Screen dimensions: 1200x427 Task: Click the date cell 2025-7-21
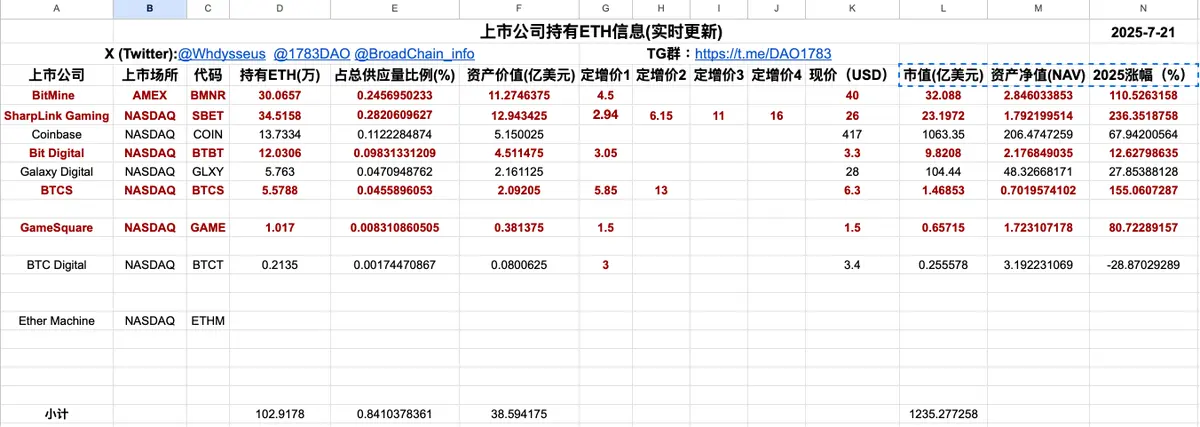[x=1145, y=32]
